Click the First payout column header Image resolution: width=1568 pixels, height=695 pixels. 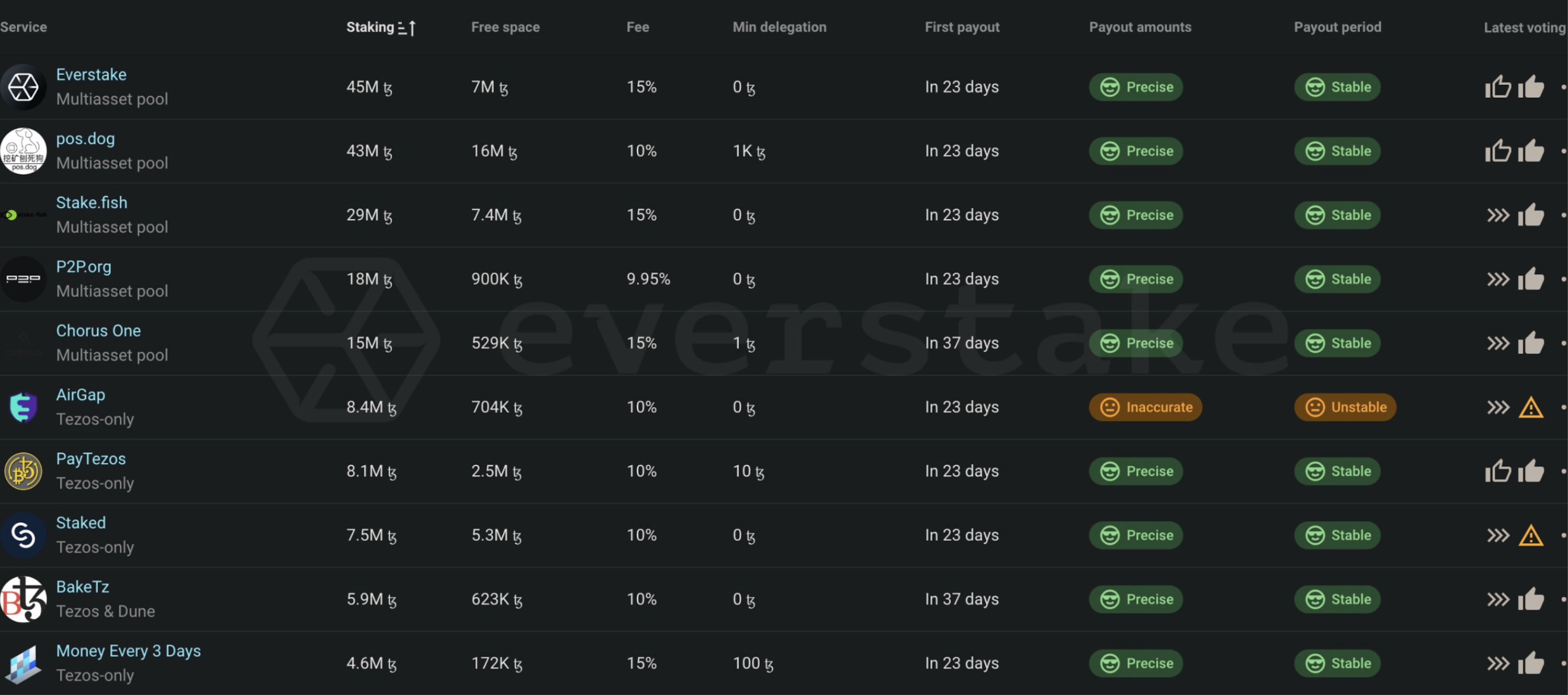[x=962, y=27]
